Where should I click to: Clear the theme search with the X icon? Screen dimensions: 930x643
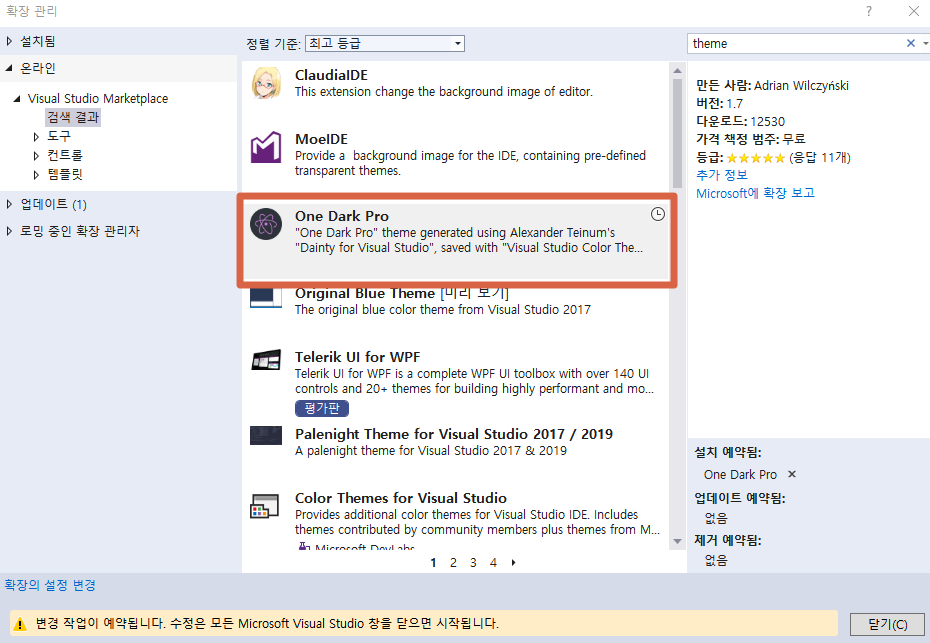pyautogui.click(x=910, y=43)
